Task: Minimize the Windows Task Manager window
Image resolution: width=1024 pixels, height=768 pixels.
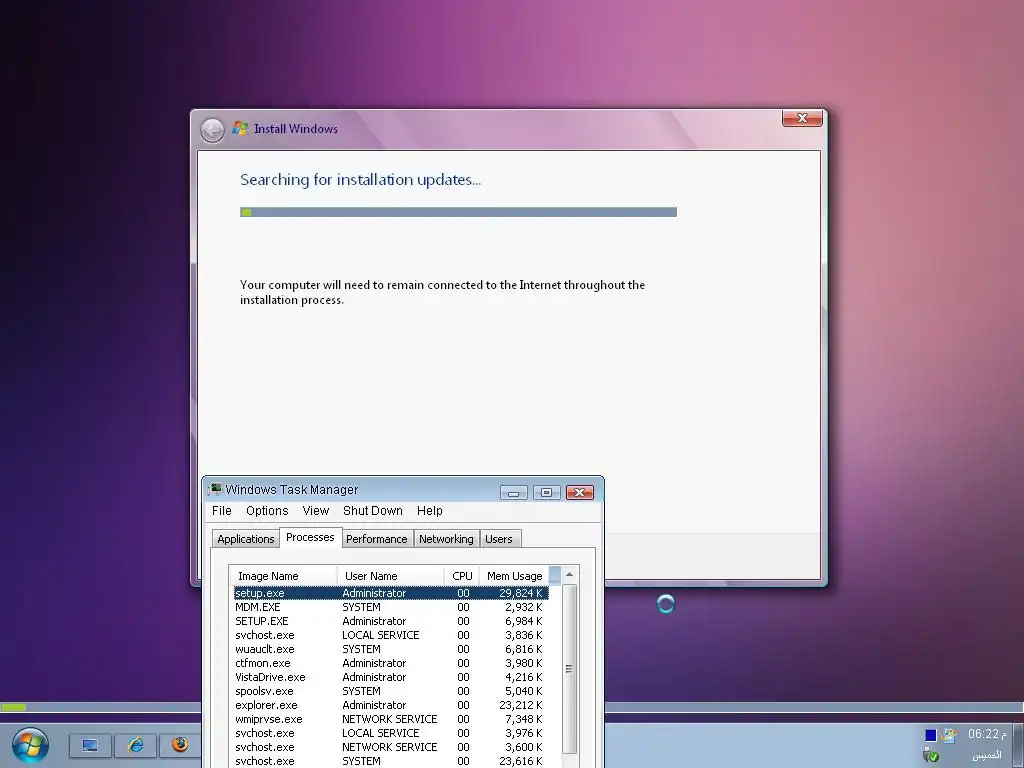Action: coord(513,492)
